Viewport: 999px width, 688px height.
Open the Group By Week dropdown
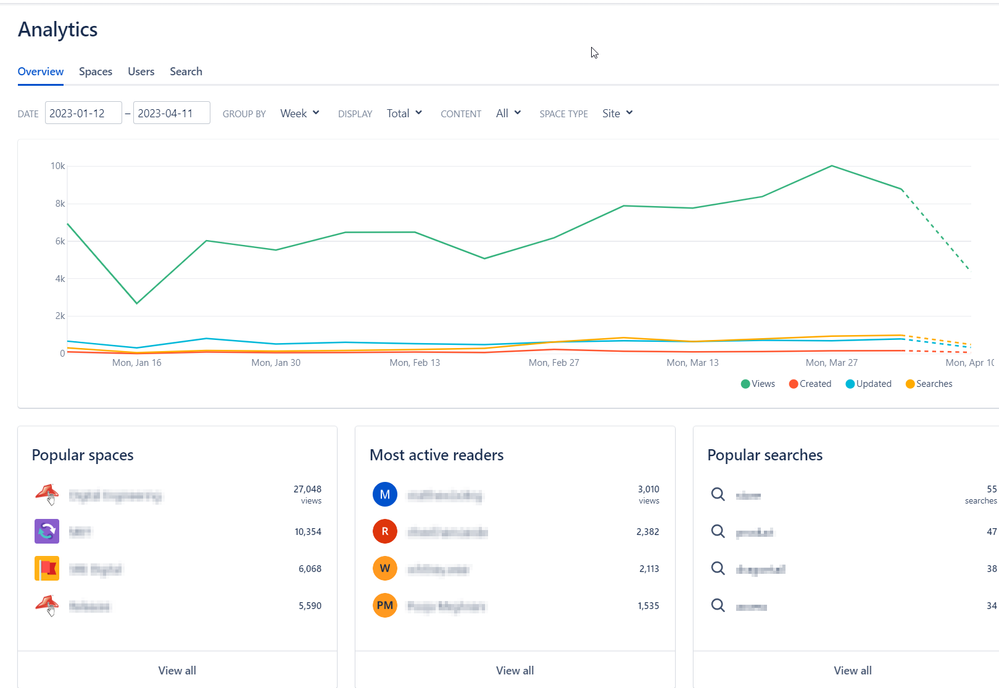pyautogui.click(x=299, y=113)
